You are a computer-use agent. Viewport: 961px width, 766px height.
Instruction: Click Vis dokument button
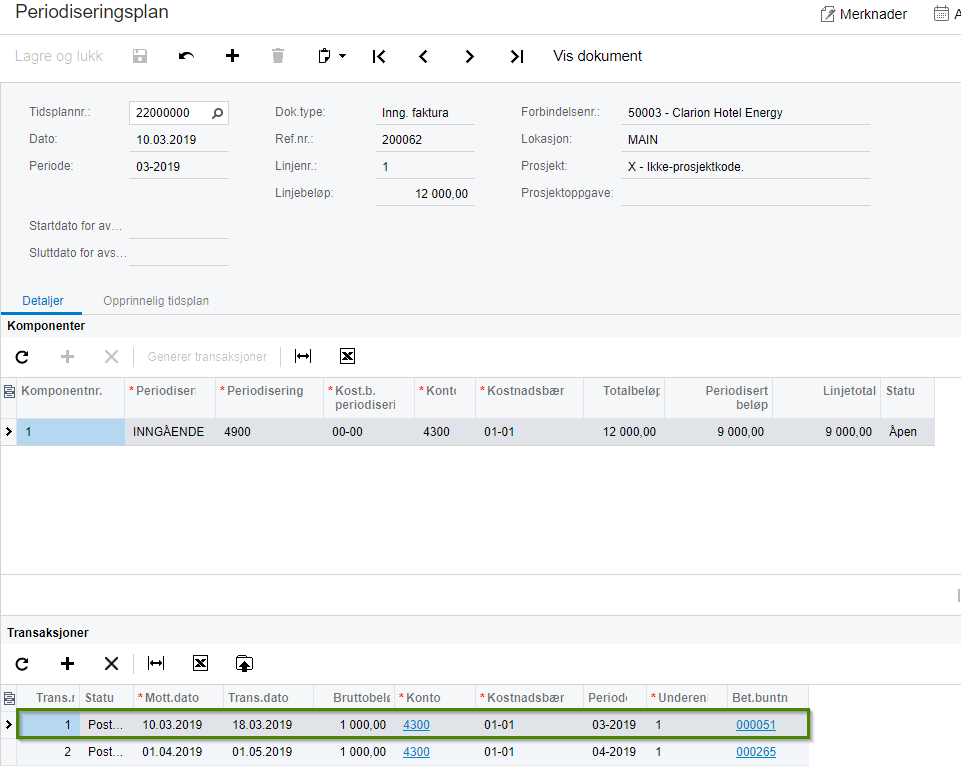point(598,56)
